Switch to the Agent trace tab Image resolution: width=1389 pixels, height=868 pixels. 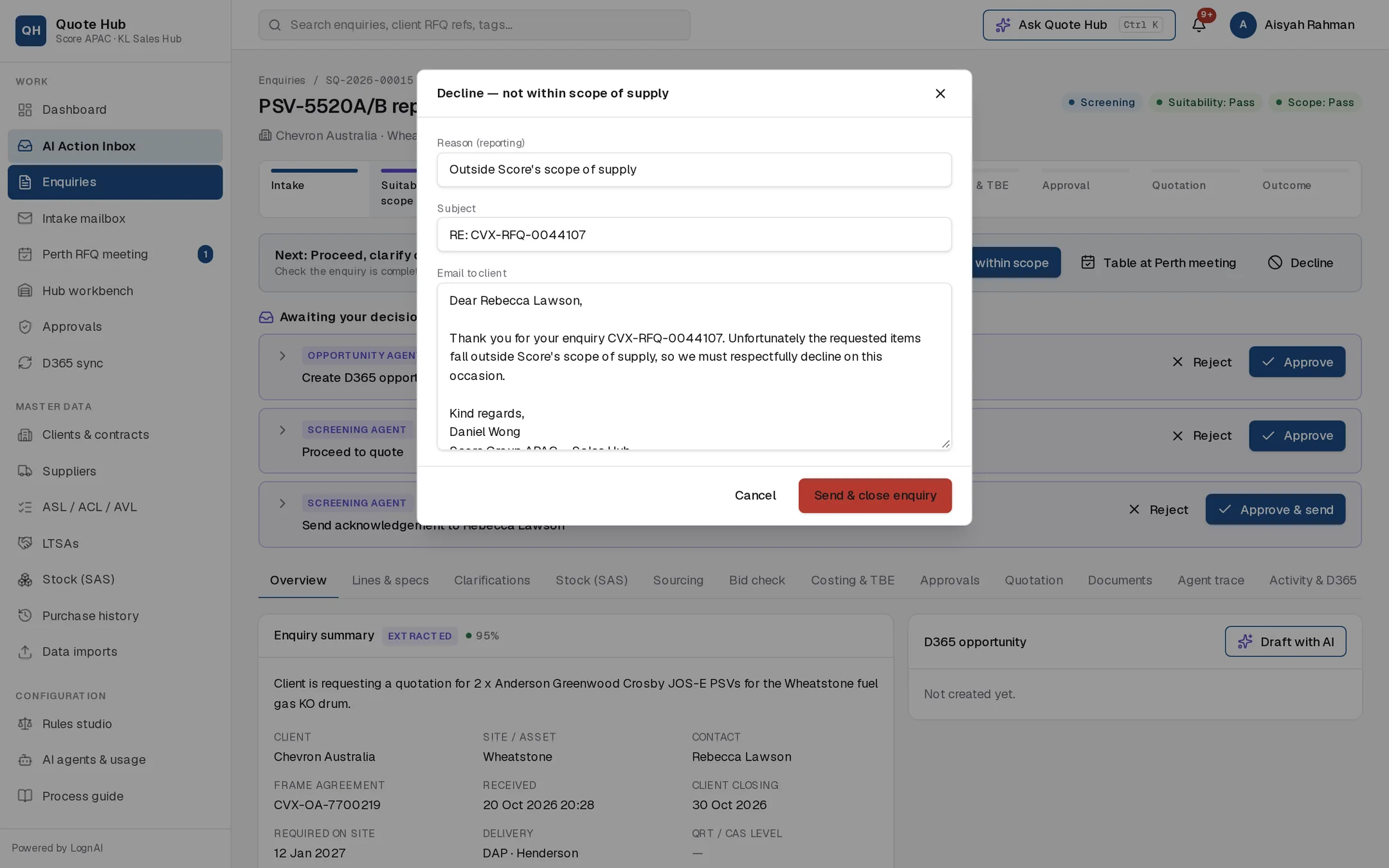[1210, 581]
